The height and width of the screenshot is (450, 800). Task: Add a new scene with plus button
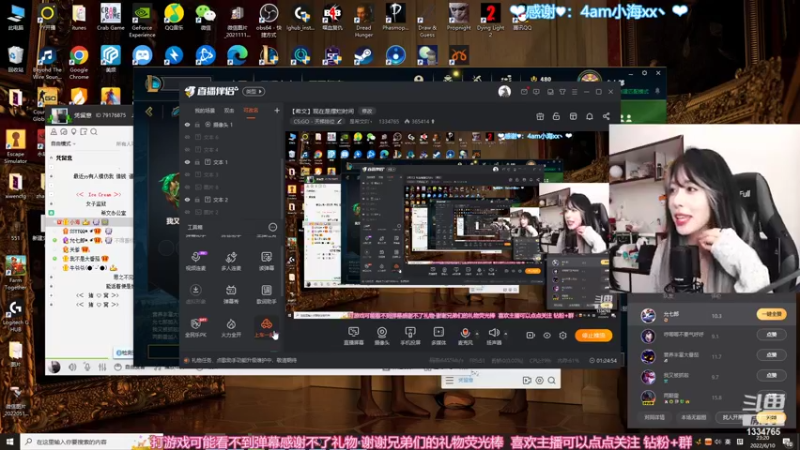tap(277, 110)
